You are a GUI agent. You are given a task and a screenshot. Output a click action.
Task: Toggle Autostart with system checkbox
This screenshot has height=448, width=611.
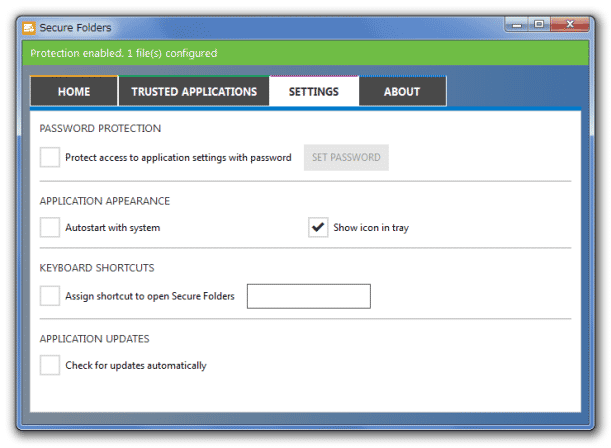49,228
